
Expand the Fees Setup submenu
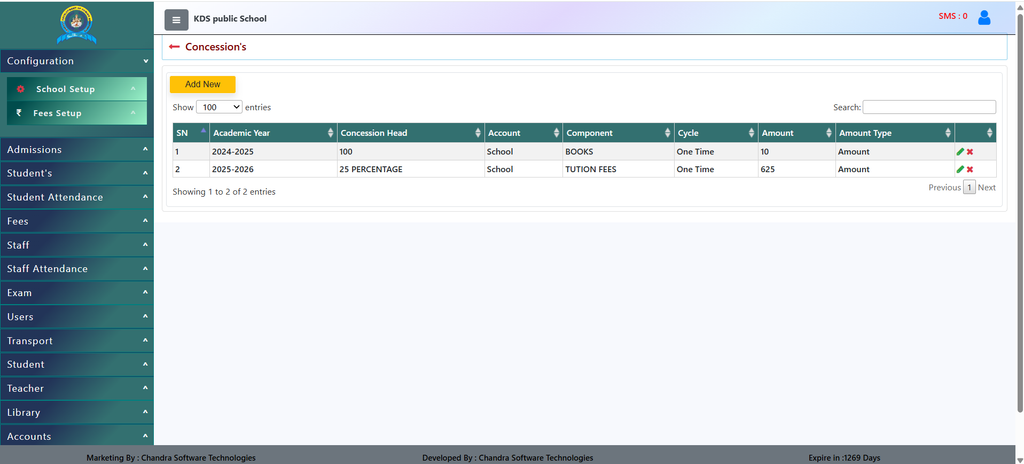(x=77, y=113)
